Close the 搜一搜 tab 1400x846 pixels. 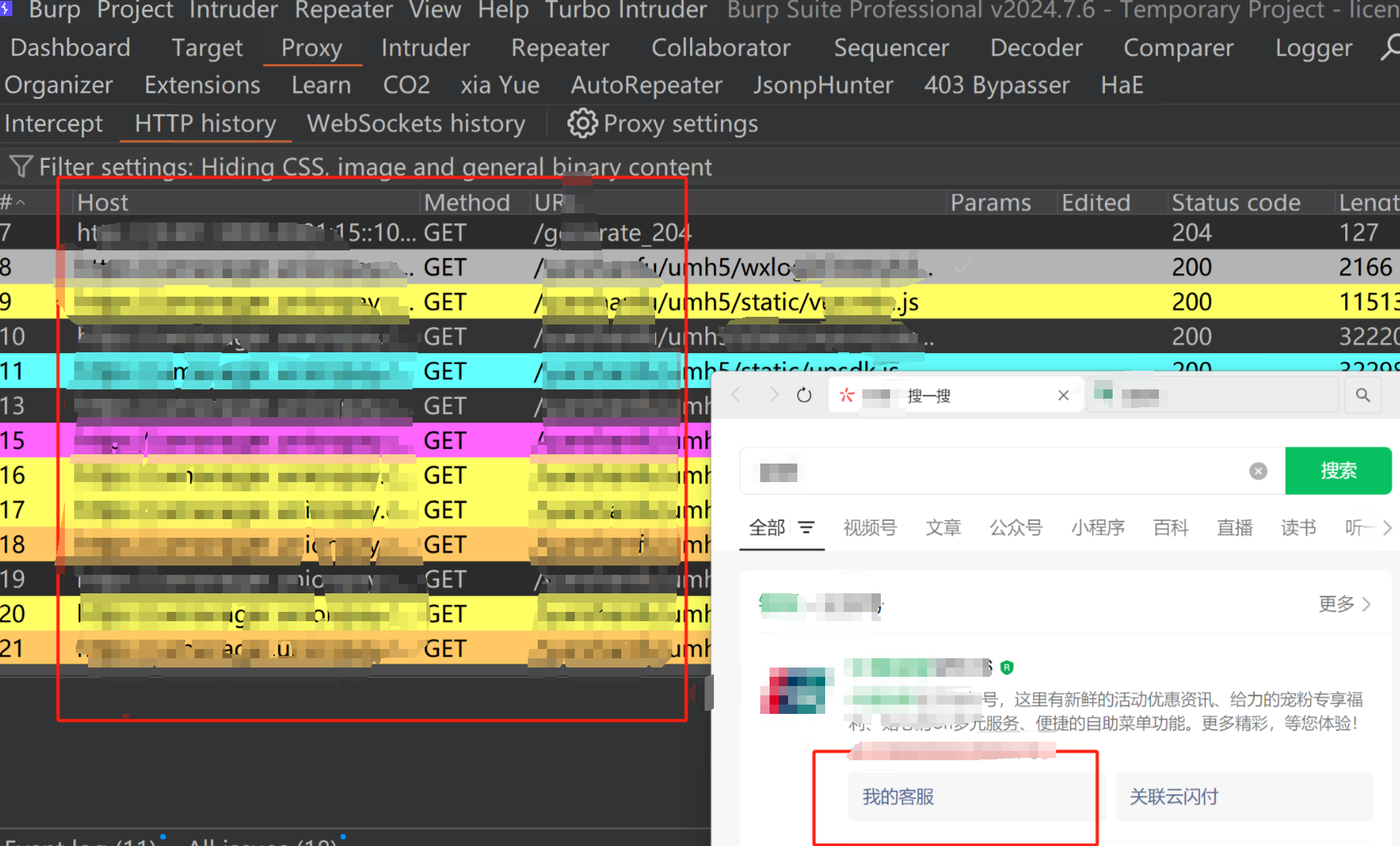coord(1064,396)
